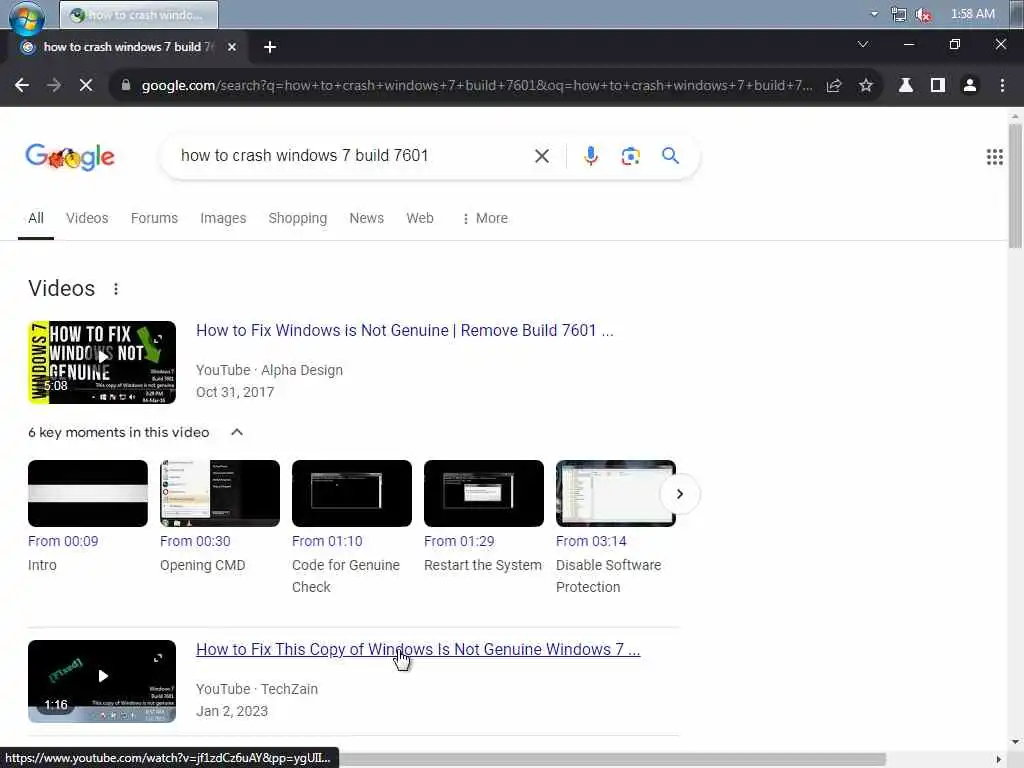Open Chrome Labs flask icon

(906, 86)
